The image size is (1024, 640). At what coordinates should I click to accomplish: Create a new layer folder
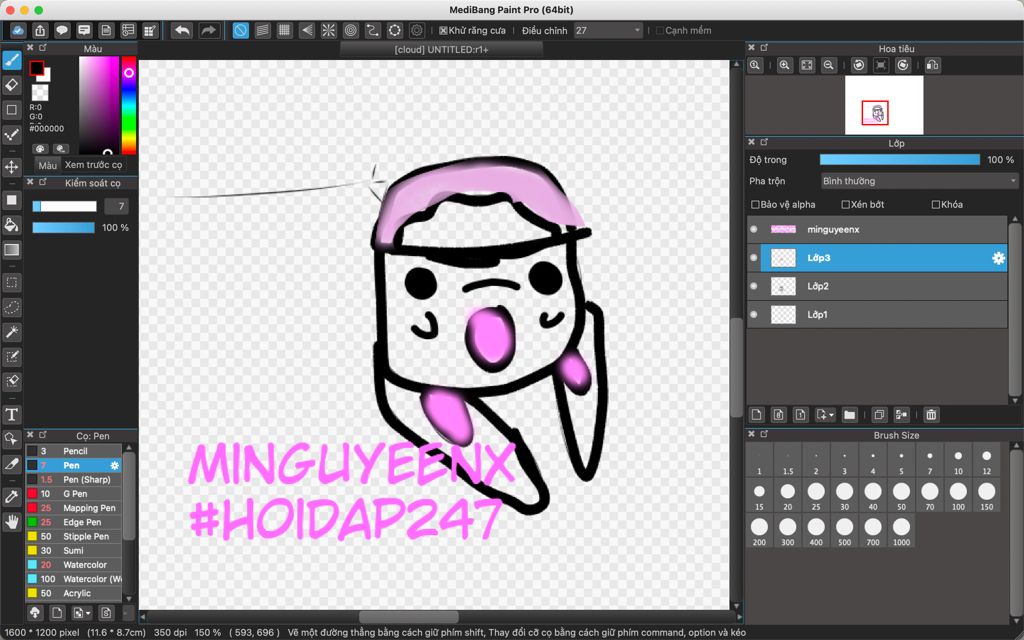(849, 414)
